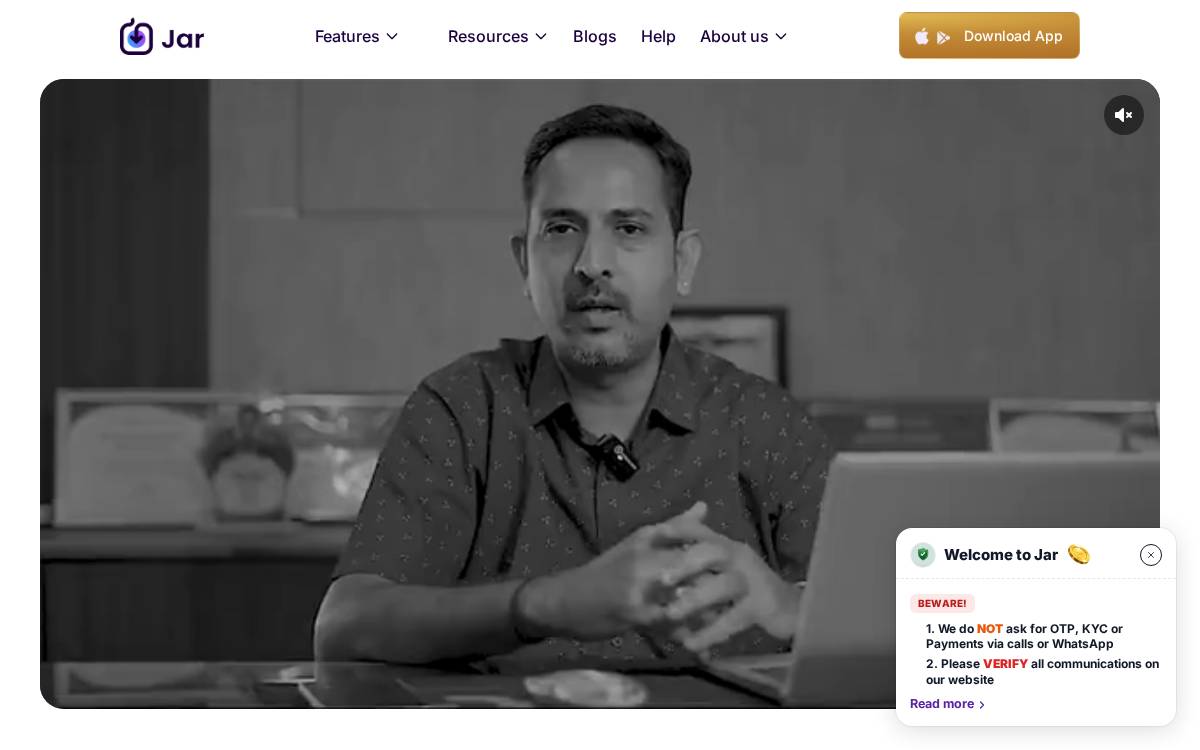Click the 'Please VERIFY all communications' line
The image size is (1200, 750).
1042,672
